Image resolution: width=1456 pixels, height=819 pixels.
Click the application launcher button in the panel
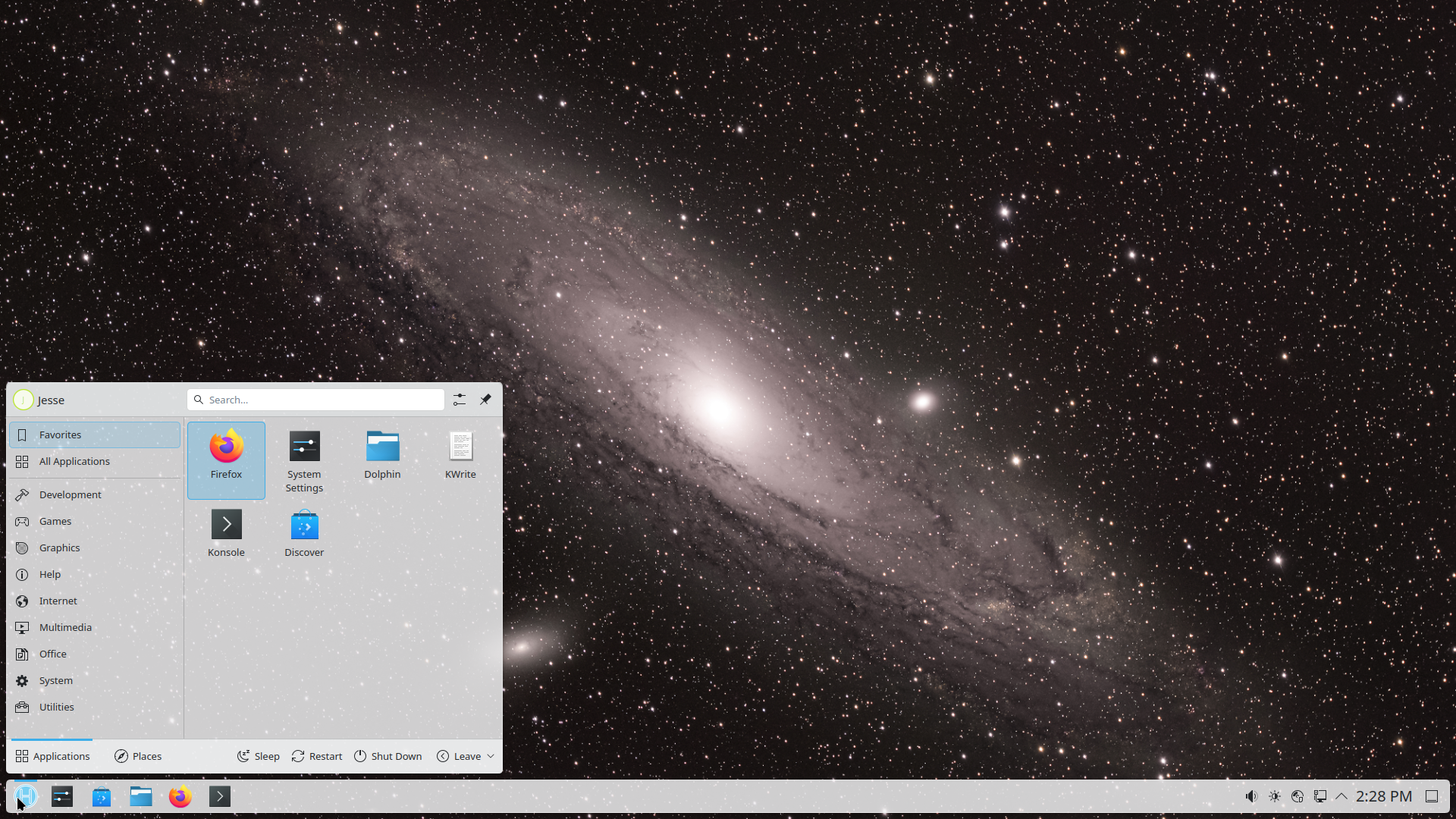point(26,796)
